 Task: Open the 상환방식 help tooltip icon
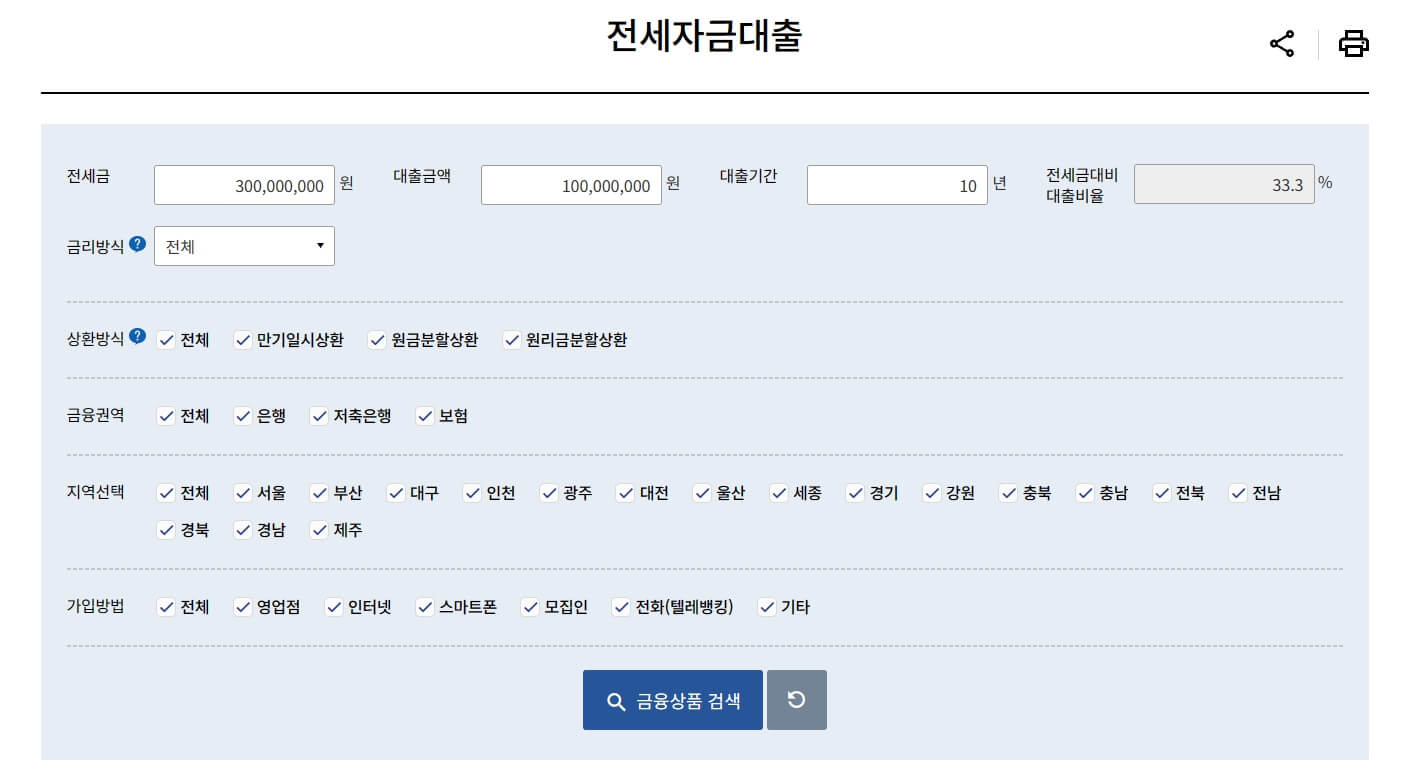(138, 336)
